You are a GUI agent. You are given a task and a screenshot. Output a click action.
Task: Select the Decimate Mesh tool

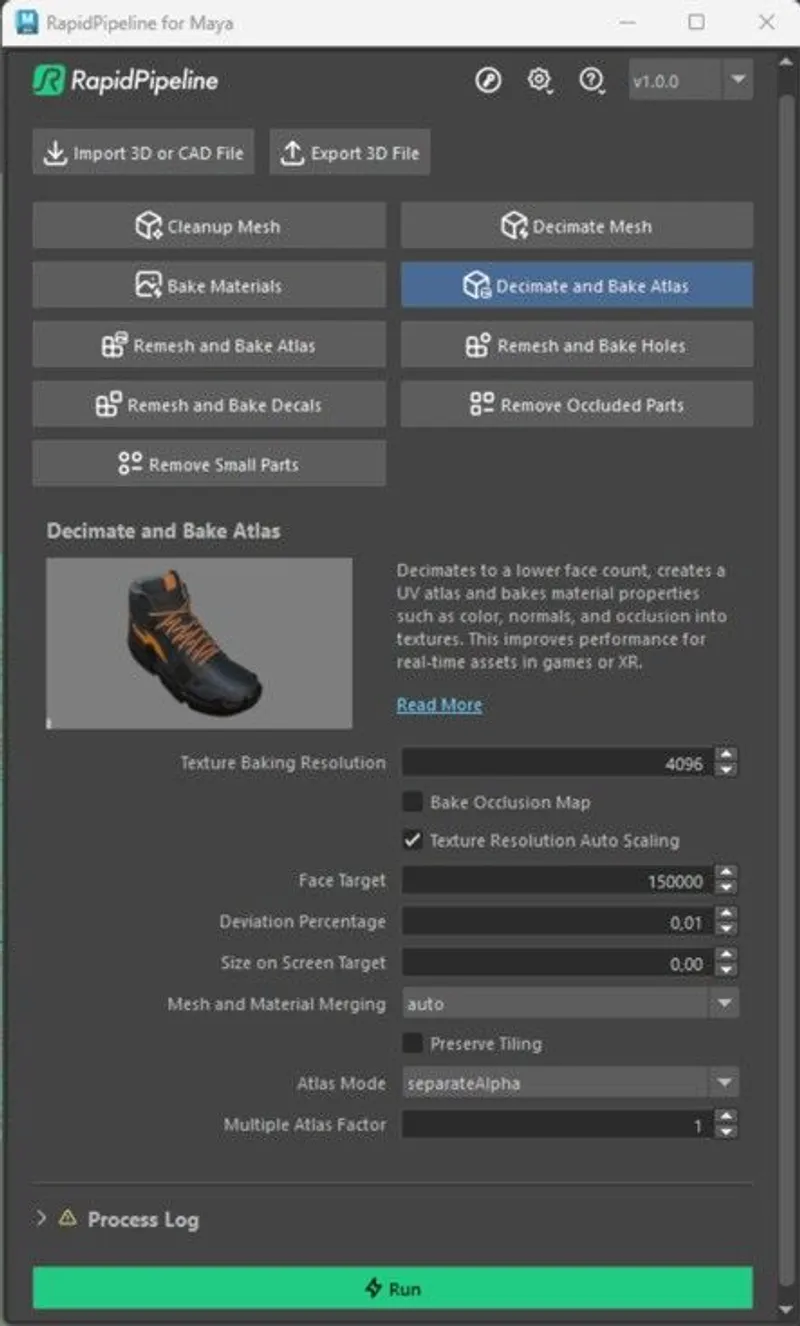pyautogui.click(x=576, y=225)
